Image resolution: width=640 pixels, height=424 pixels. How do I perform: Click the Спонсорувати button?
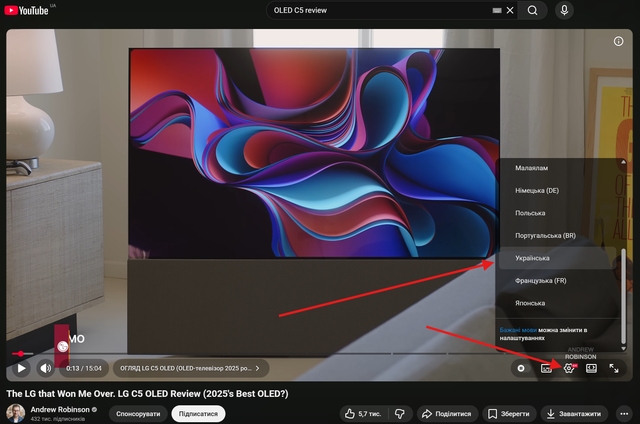pyautogui.click(x=138, y=414)
